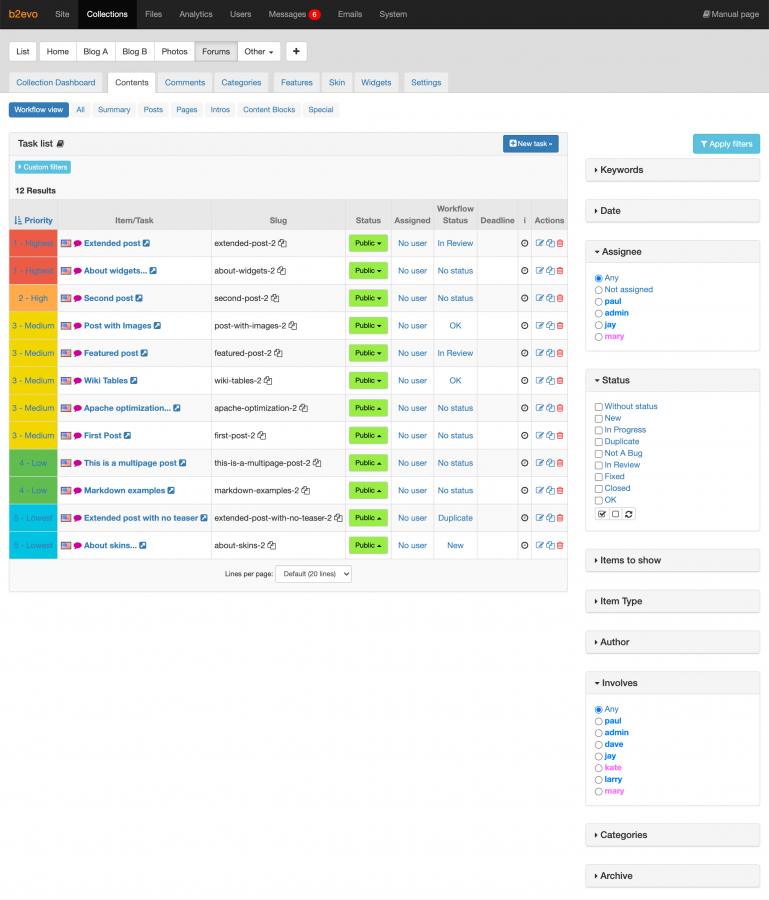Open Public status dropdown for First Post
769x900 pixels.
tap(368, 436)
